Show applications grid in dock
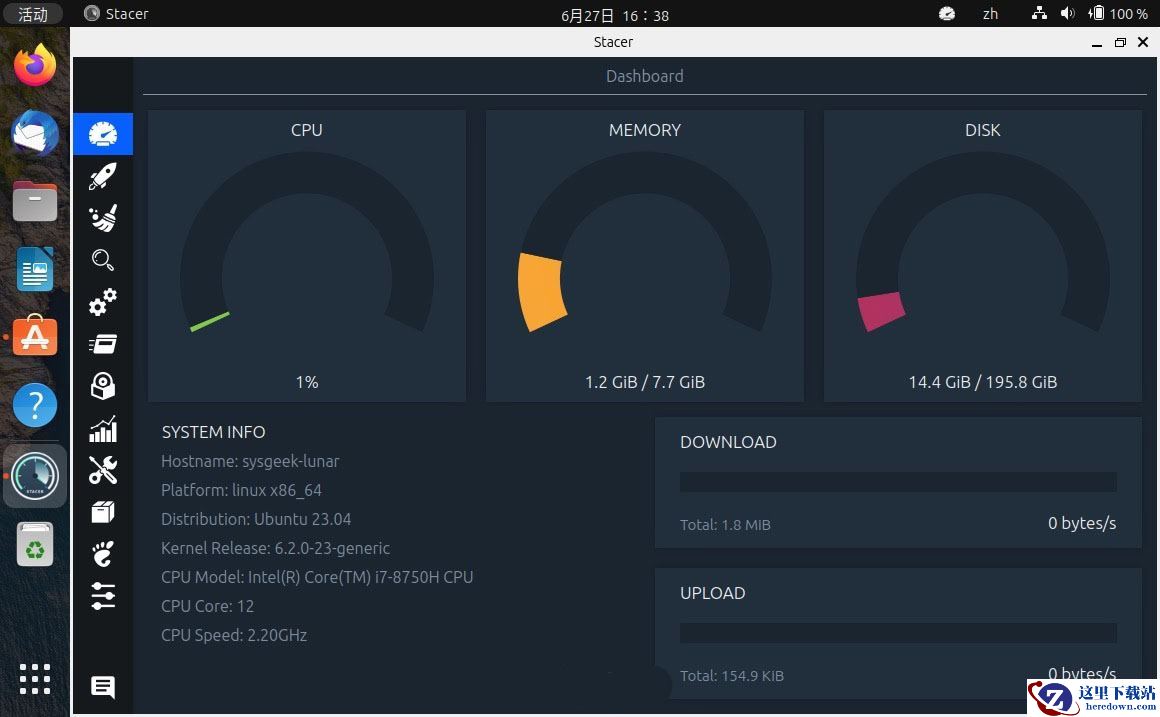 [35, 679]
